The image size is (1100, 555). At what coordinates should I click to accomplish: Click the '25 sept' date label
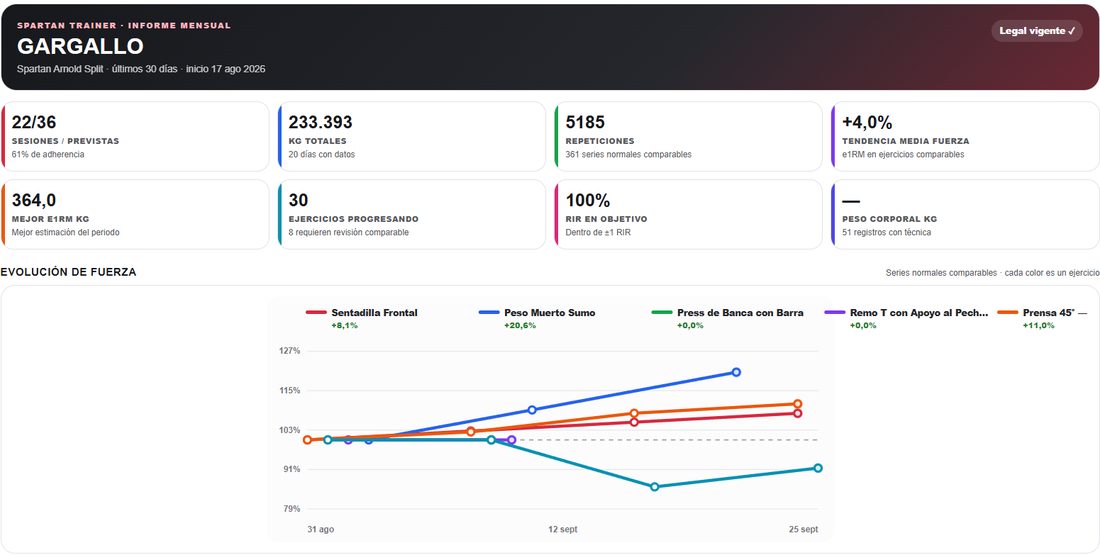[803, 530]
